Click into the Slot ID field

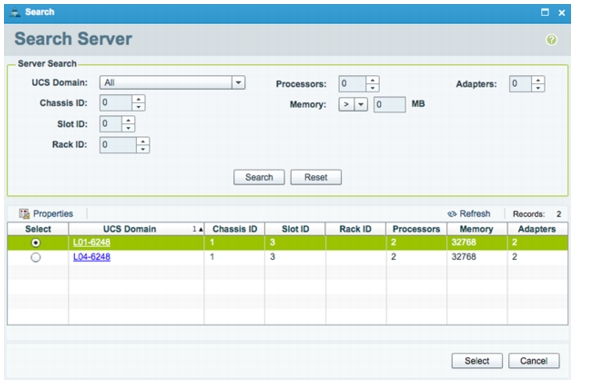coord(111,124)
